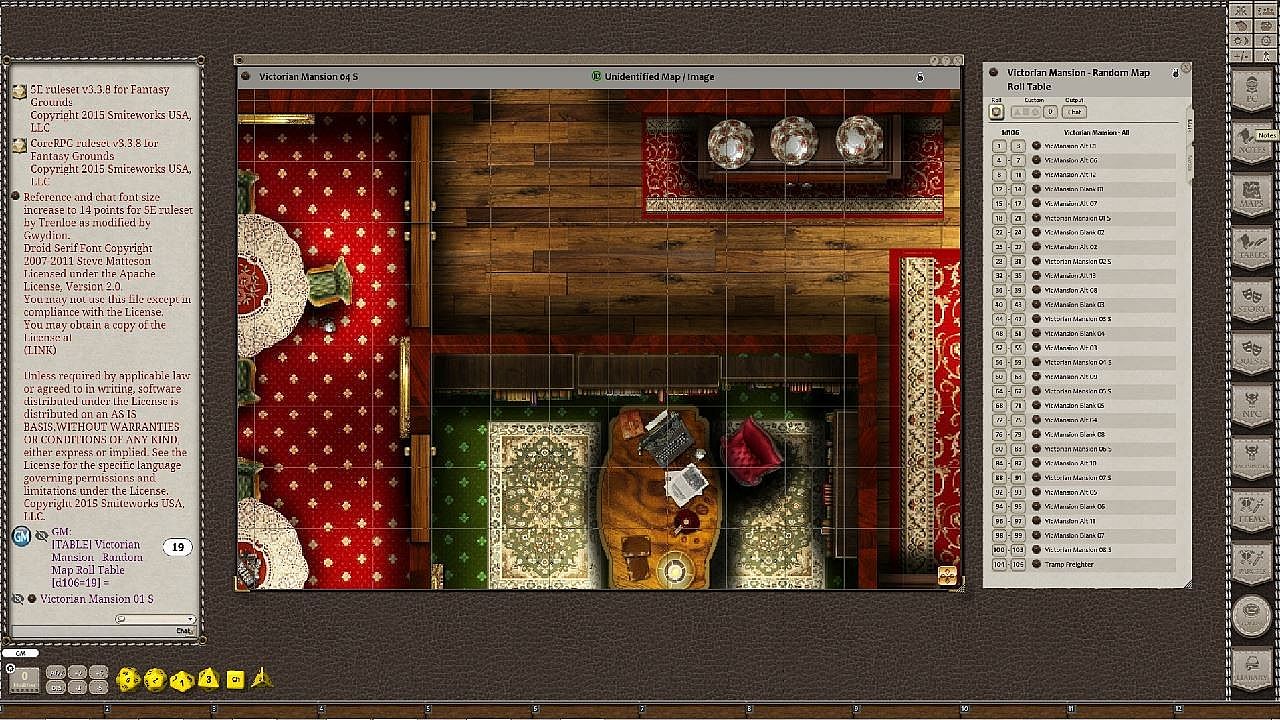1280x720 pixels.
Task: Click Victorian Mansion - Random Map Roll Table title
Action: point(1078,79)
